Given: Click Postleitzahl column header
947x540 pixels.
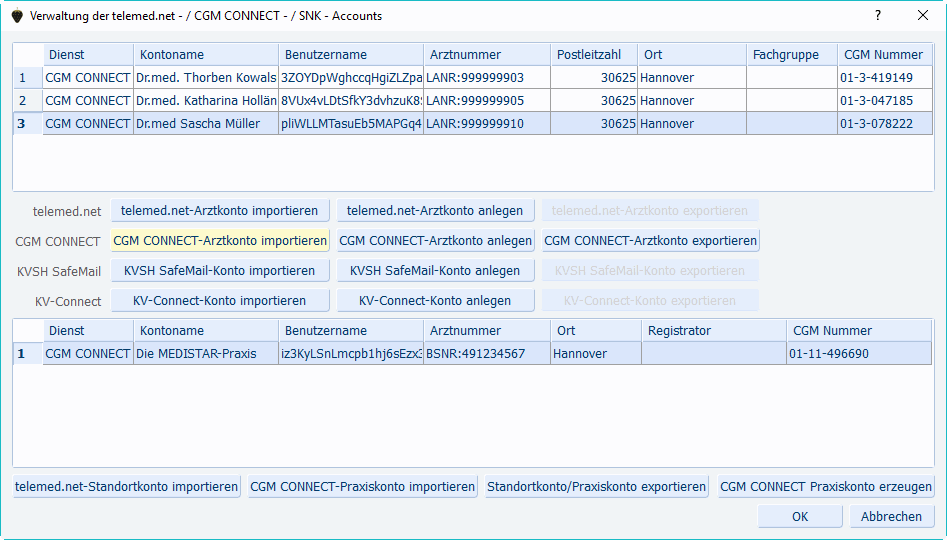Looking at the screenshot, I should (594, 54).
